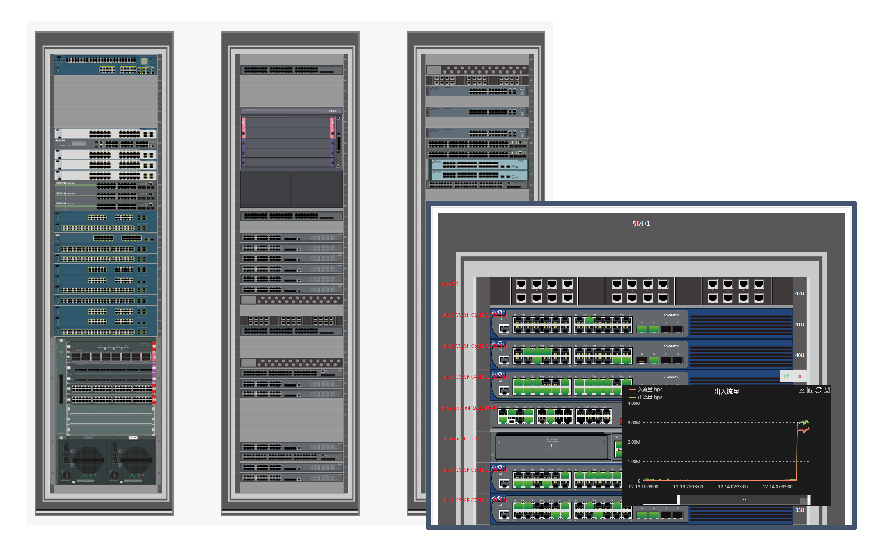Switch traffic chart to bar view icon
This screenshot has height=549, width=870.
[810, 390]
